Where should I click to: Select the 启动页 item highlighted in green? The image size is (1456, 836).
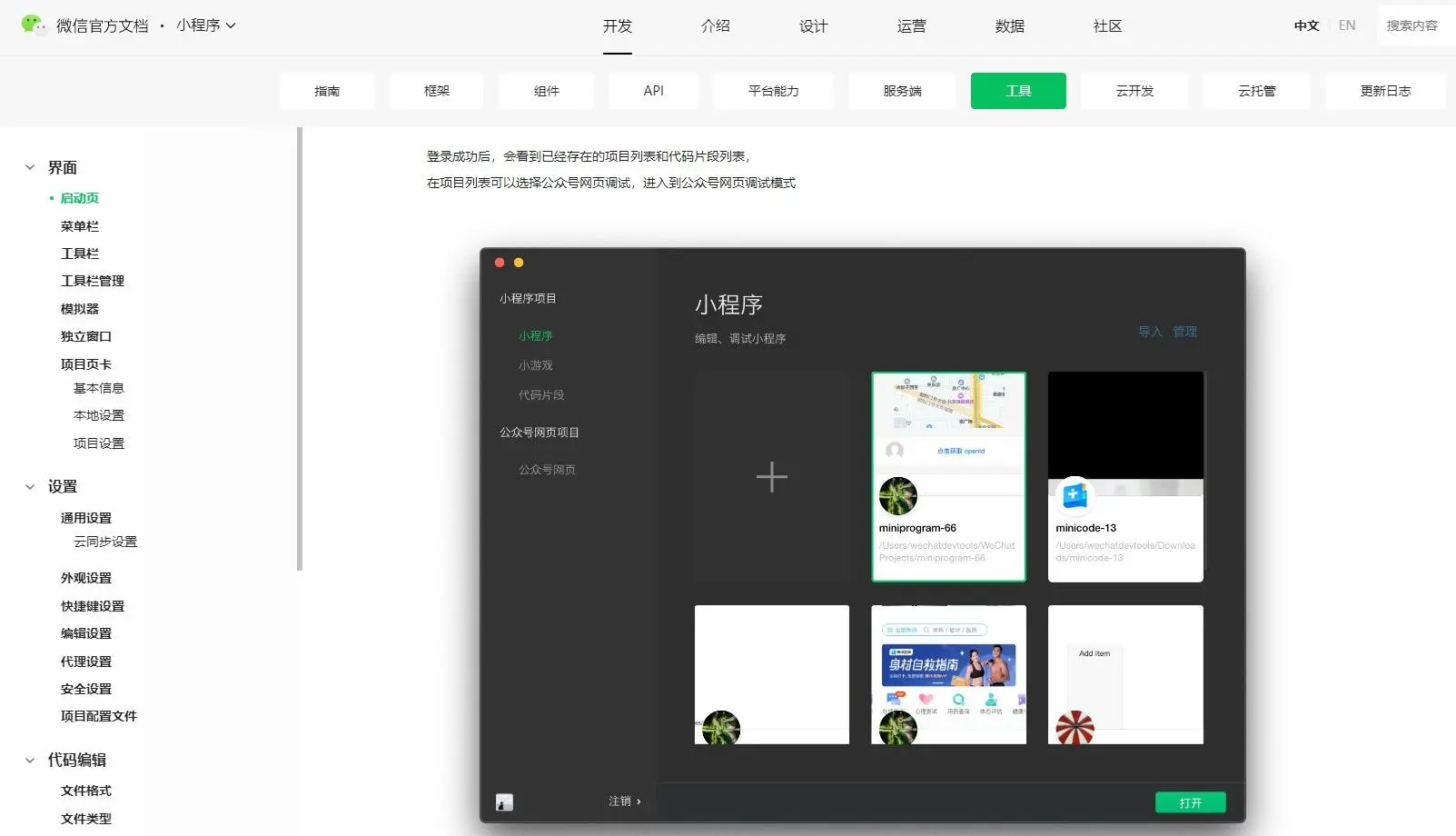click(80, 197)
